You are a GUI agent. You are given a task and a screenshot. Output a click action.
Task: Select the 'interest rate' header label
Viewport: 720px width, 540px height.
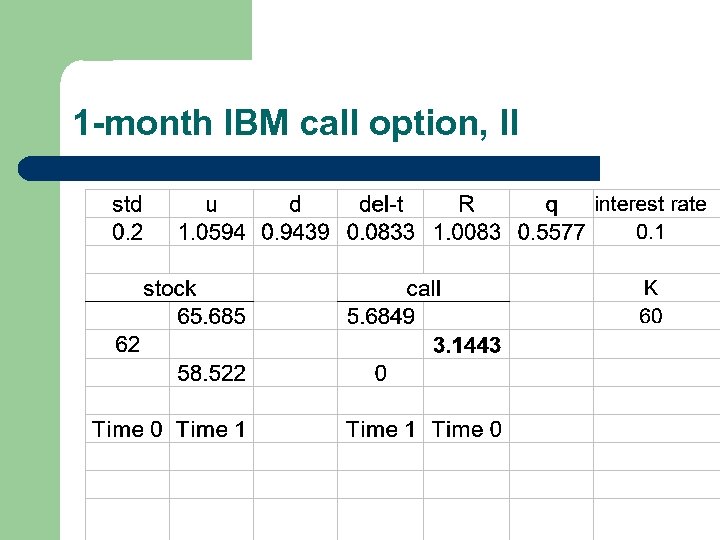click(x=650, y=204)
